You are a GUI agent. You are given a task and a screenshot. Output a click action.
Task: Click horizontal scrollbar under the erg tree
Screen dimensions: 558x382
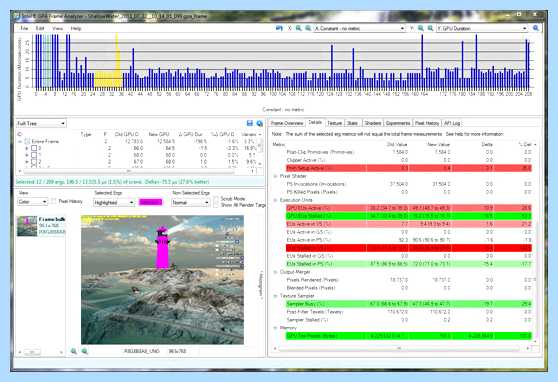(128, 171)
